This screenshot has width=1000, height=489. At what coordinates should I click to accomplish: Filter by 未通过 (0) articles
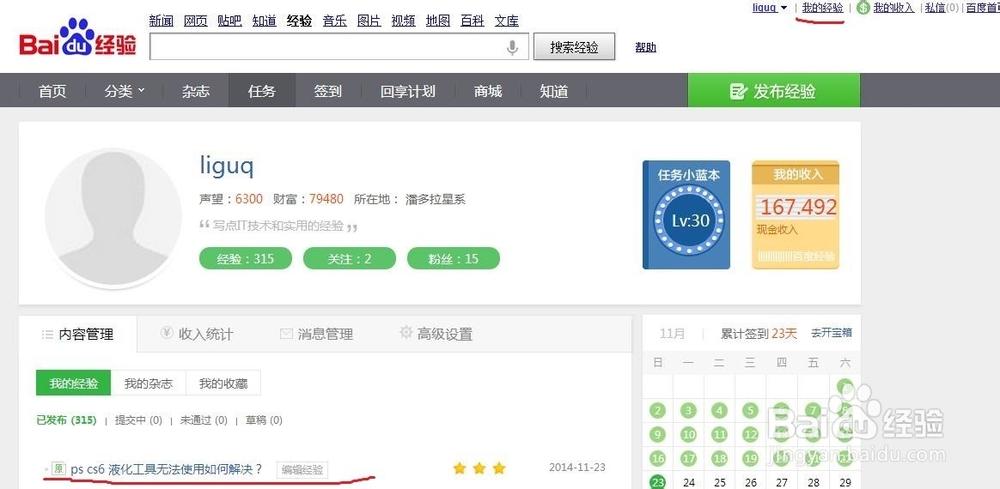pos(204,420)
